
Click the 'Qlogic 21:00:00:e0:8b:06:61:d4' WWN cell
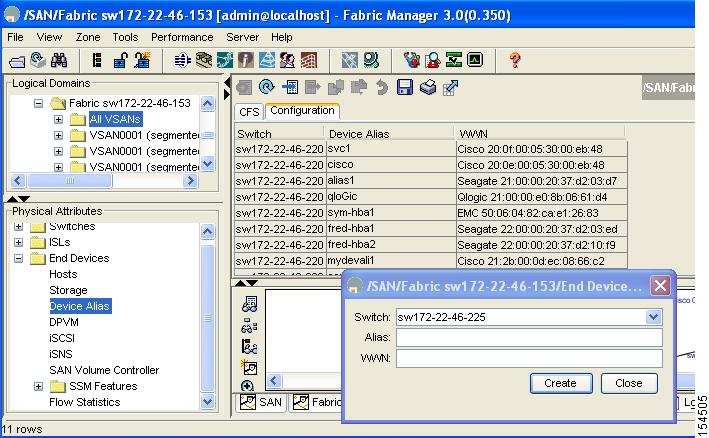pyautogui.click(x=541, y=197)
